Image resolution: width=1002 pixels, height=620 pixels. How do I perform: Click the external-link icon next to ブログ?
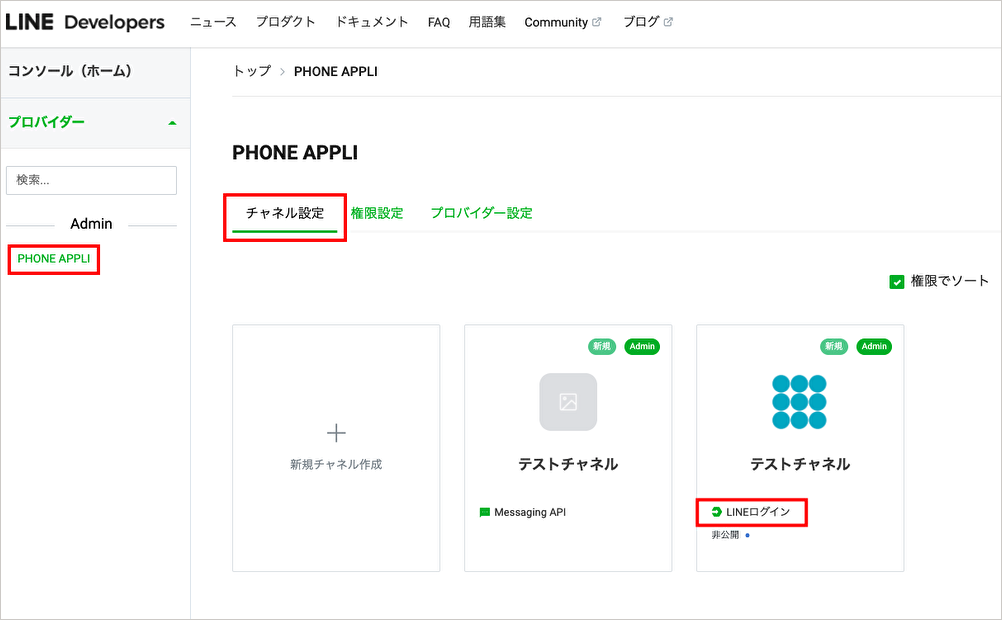[668, 22]
